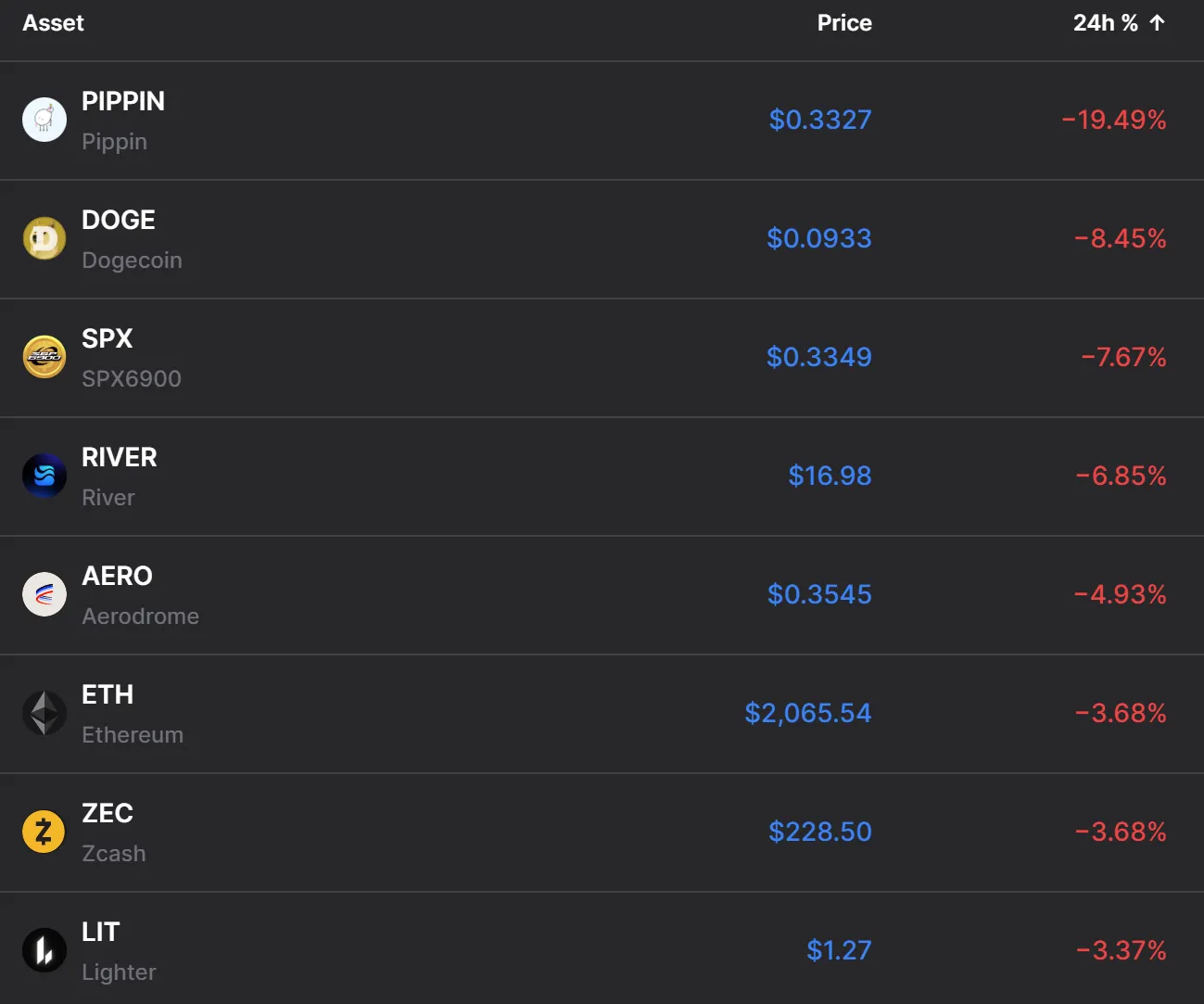
Task: Click the Ethereum diamond logo icon
Action: tap(44, 713)
